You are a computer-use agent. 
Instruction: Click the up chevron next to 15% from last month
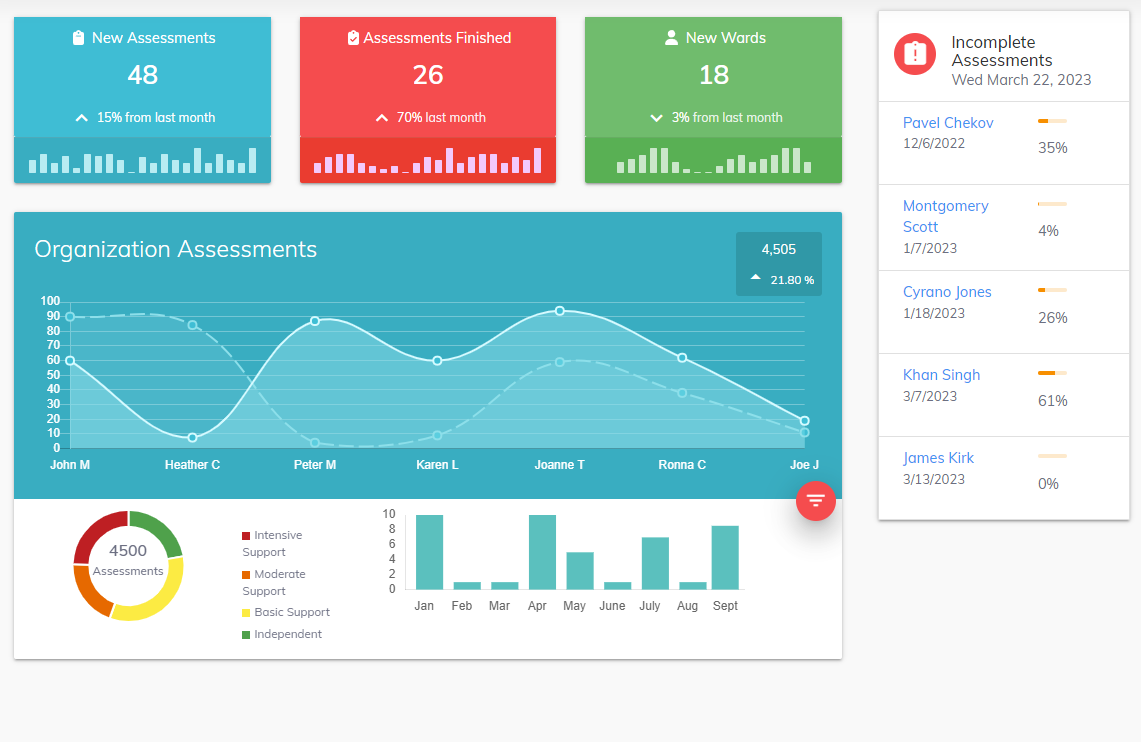pyautogui.click(x=82, y=118)
